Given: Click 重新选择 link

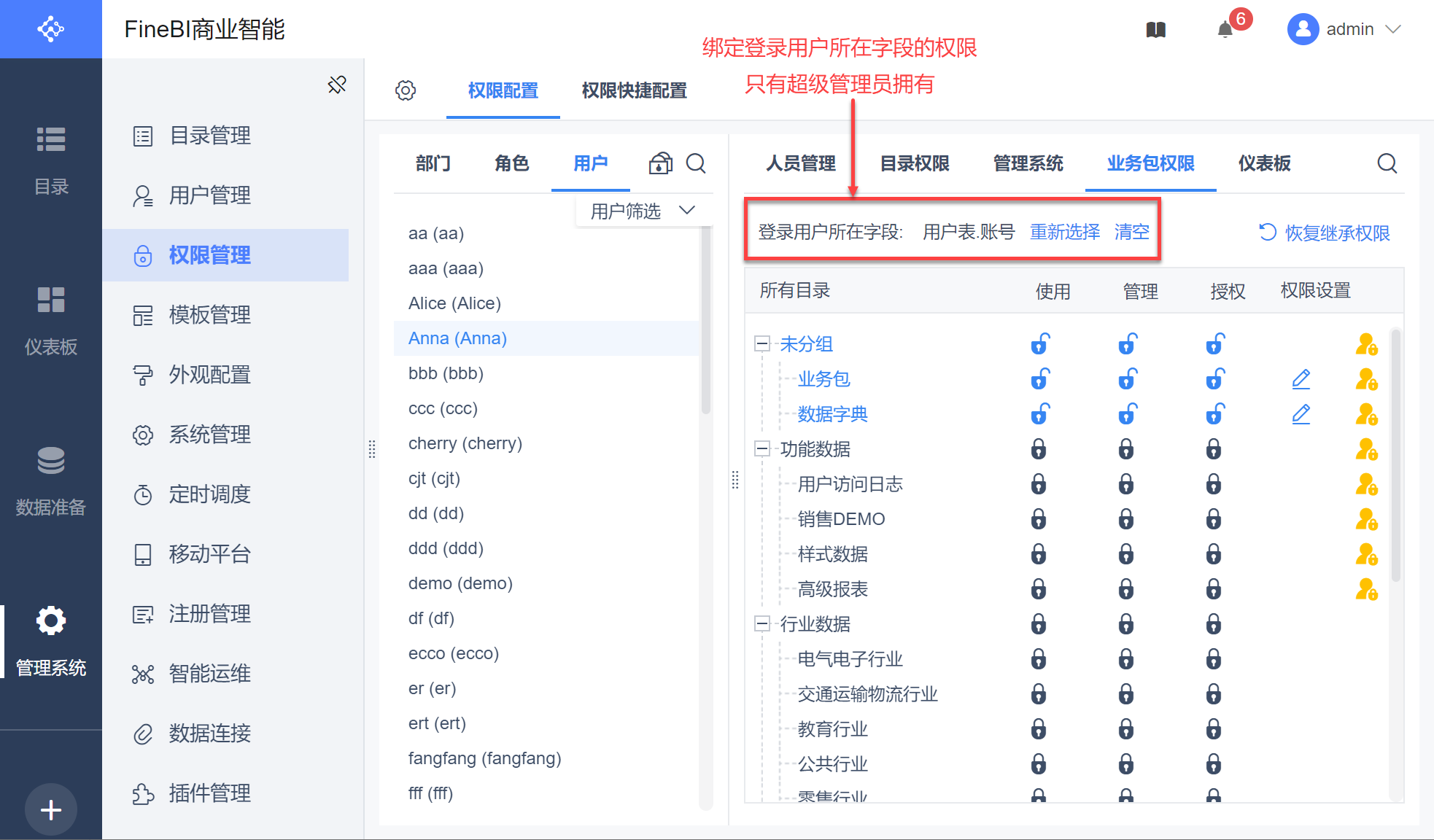Looking at the screenshot, I should pos(1064,232).
